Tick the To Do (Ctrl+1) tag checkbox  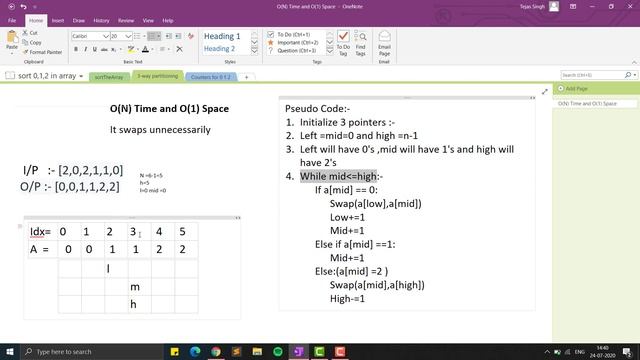(x=271, y=35)
